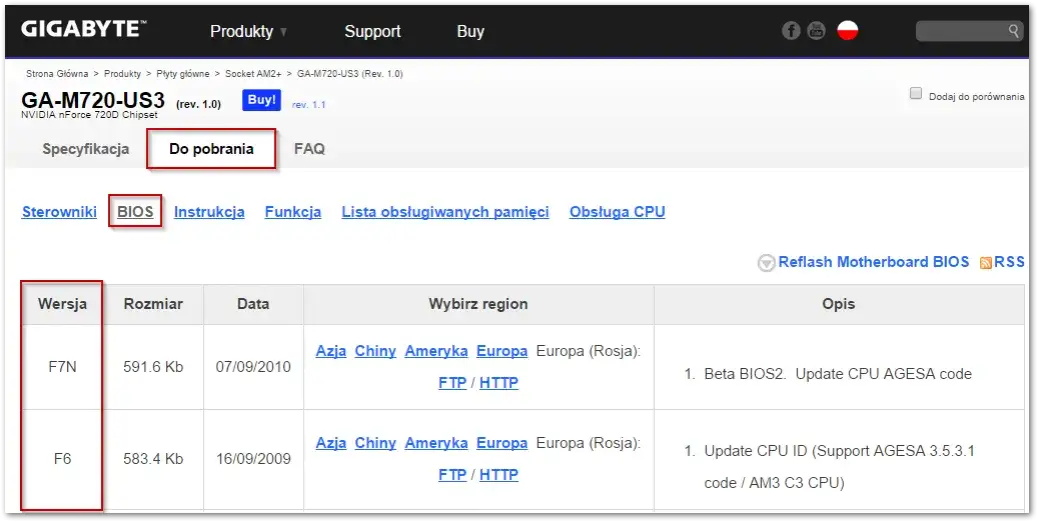Click NVIDIA nForce 720D Chipset text
This screenshot has width=1038, height=522.
pos(89,115)
